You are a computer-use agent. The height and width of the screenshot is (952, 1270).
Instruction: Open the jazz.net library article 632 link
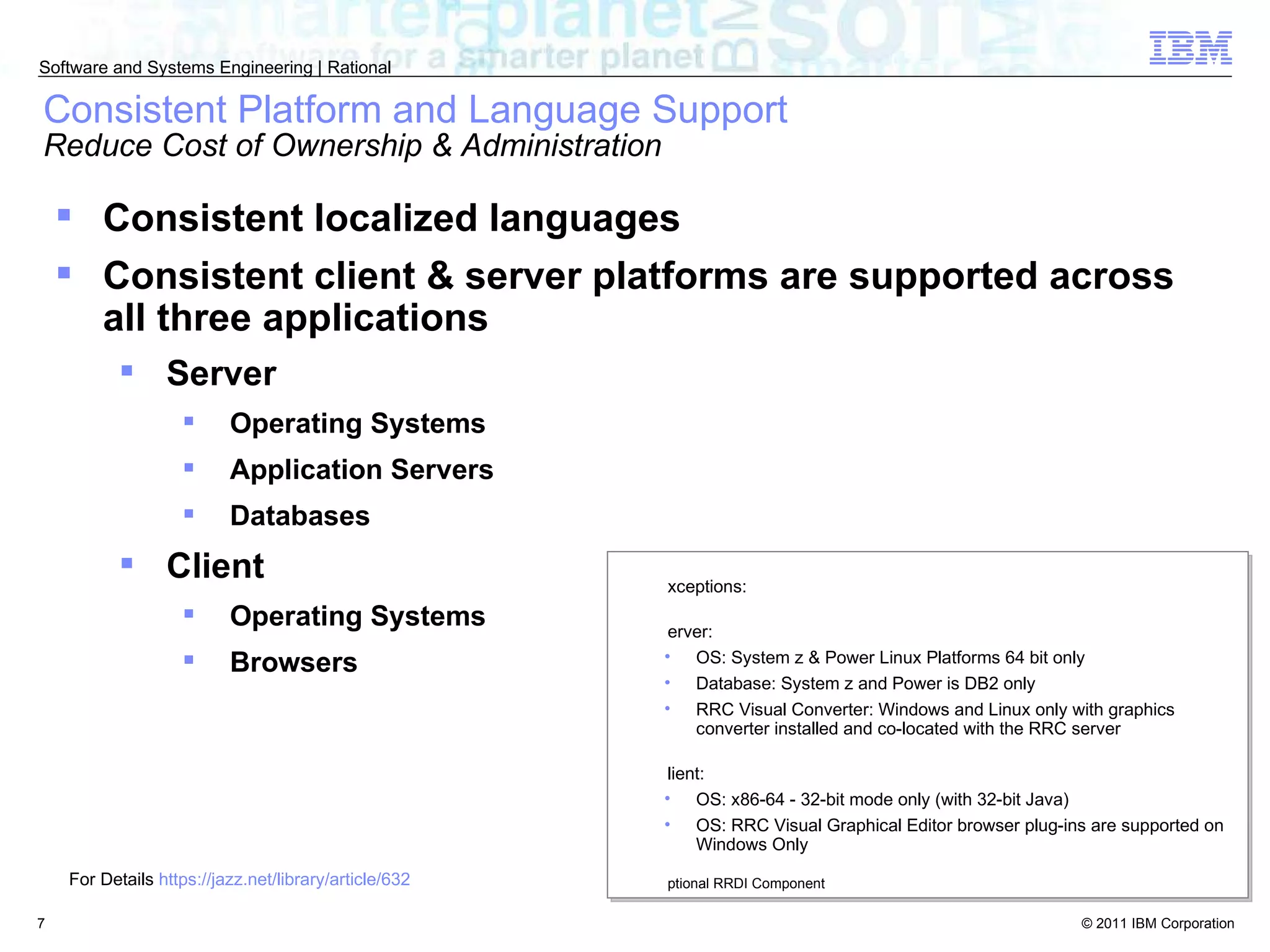(x=284, y=879)
